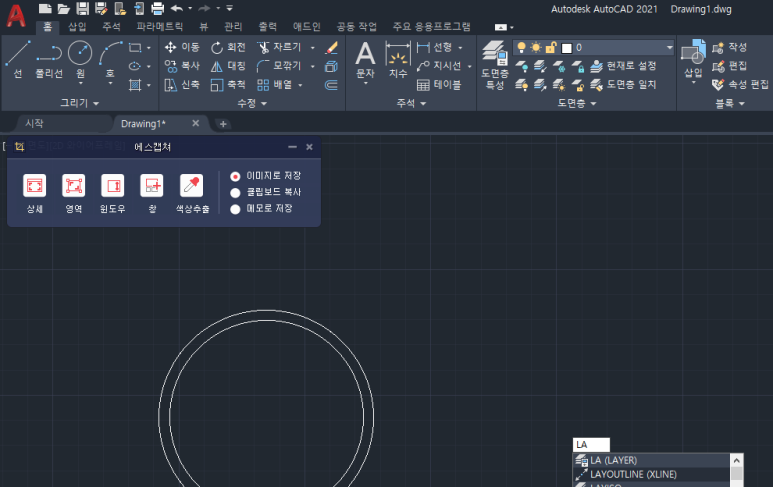Open the 파라메트릭 ribbon tab
Image resolution: width=773 pixels, height=487 pixels.
(160, 27)
